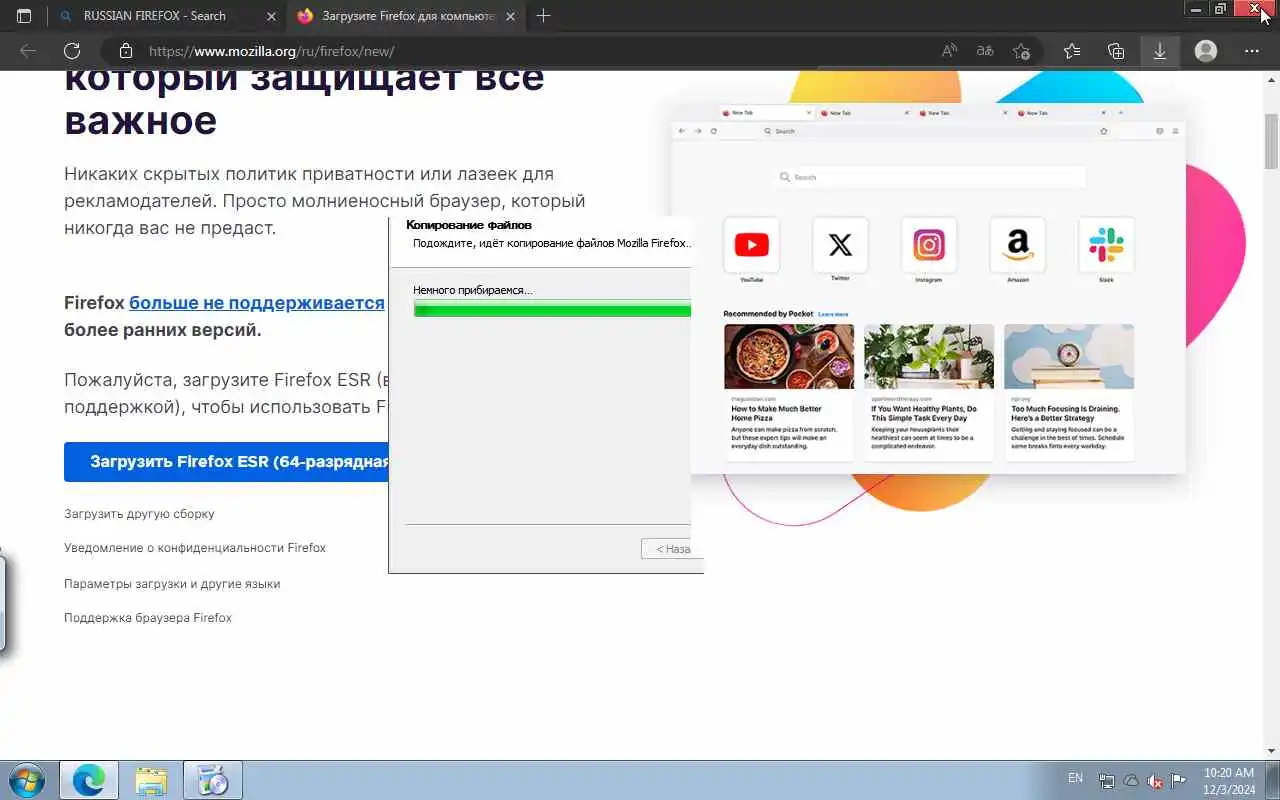This screenshot has height=800, width=1280.
Task: Go back to previous page
Action: [28, 51]
